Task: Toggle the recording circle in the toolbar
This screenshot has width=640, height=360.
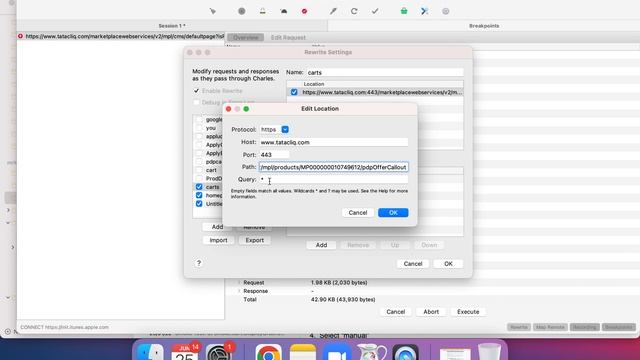Action: pyautogui.click(x=242, y=11)
